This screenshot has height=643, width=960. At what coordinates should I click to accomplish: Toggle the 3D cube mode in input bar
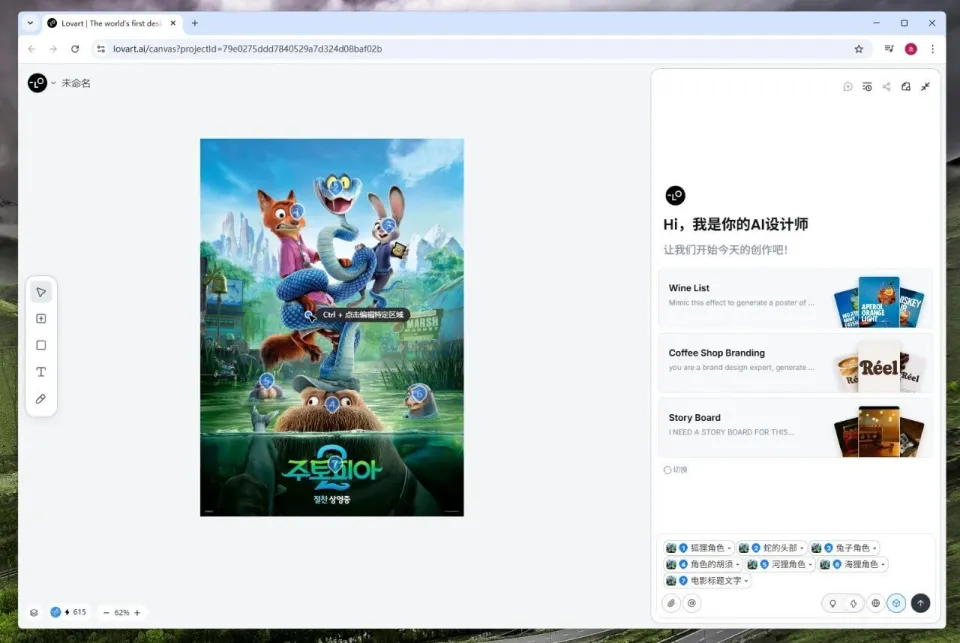tap(897, 603)
